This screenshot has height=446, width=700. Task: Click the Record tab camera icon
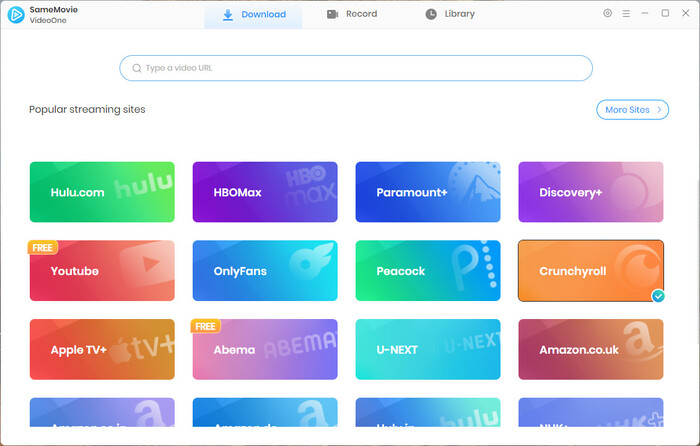coord(333,14)
